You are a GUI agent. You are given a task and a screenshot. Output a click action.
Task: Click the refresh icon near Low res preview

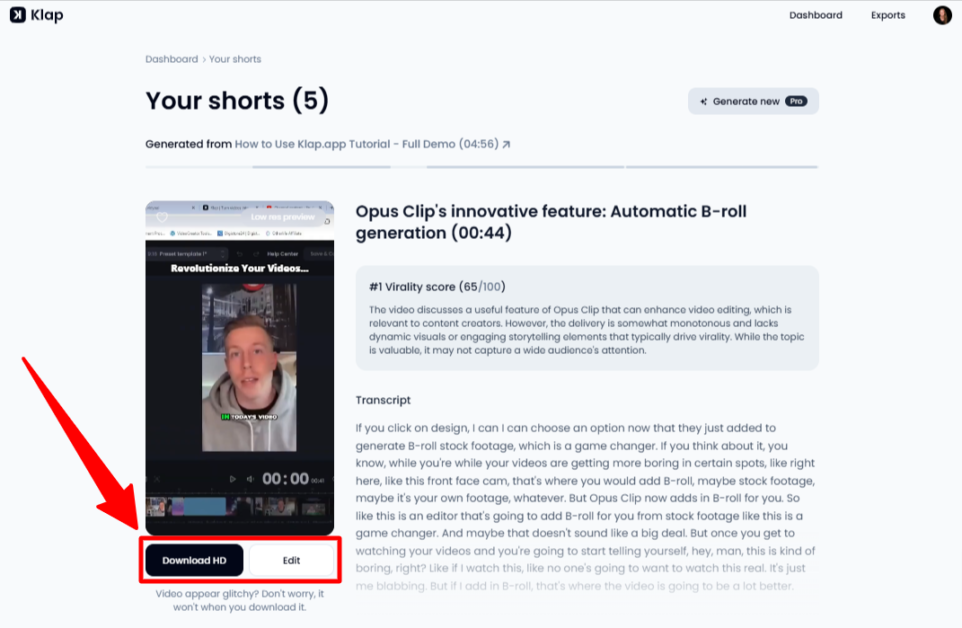pyautogui.click(x=327, y=221)
